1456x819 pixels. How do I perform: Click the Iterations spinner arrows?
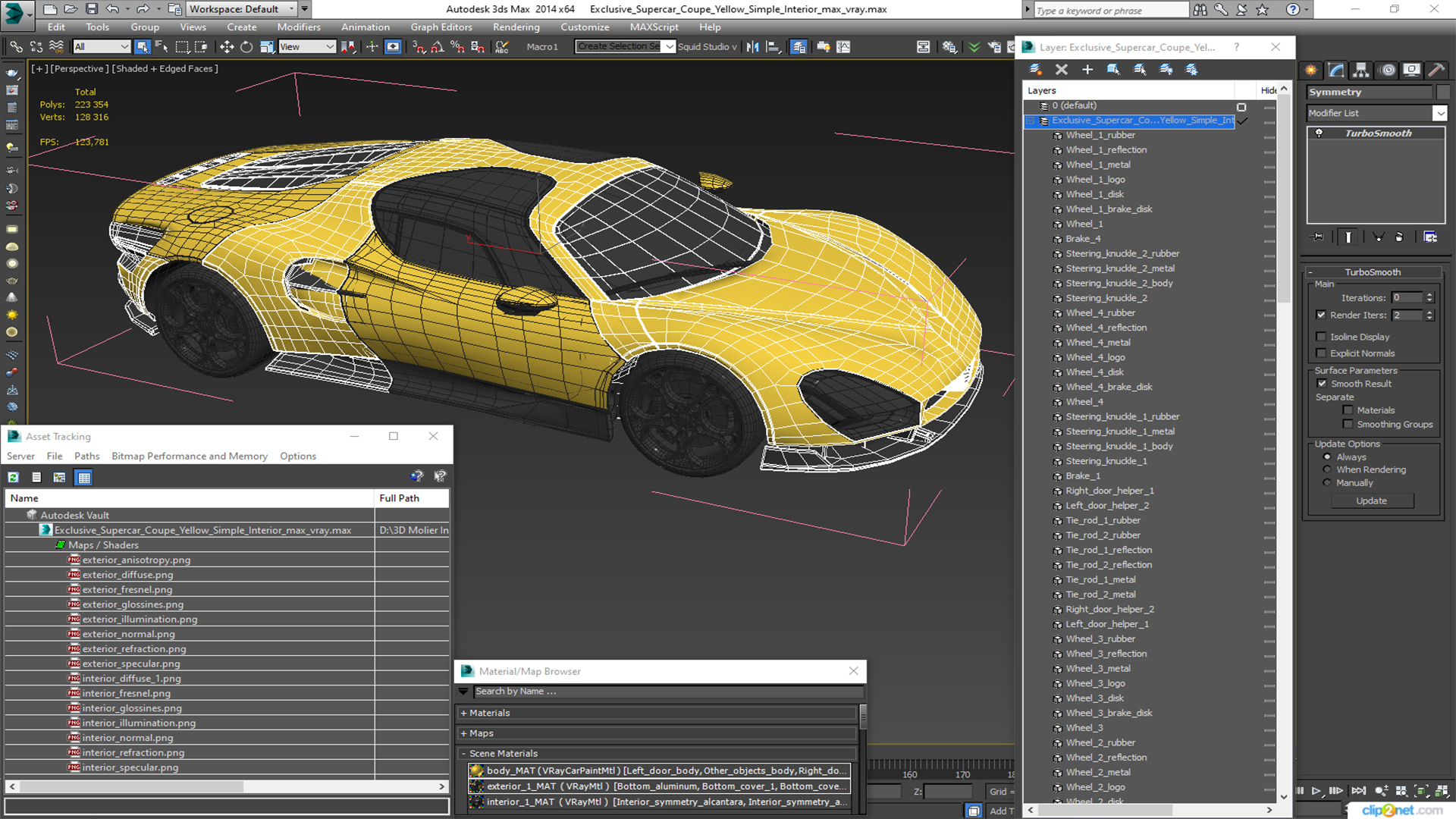[1429, 298]
